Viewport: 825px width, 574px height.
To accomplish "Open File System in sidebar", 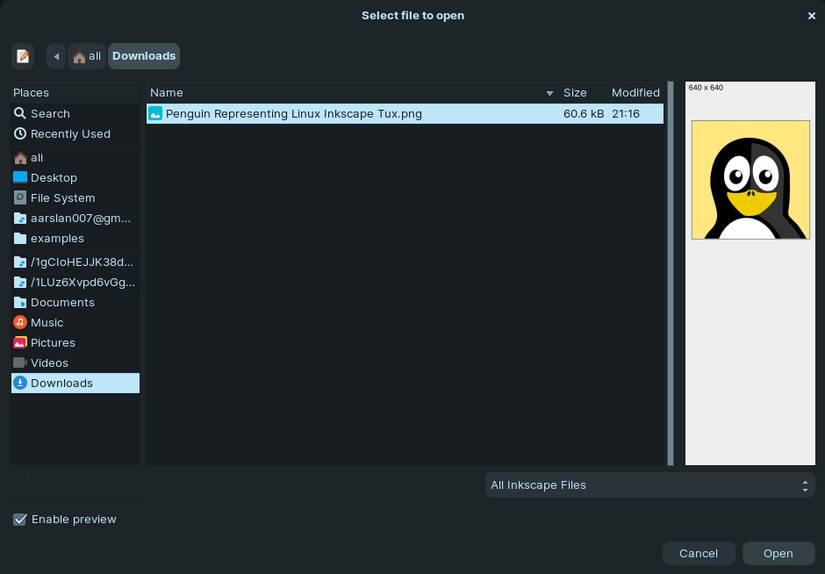I will coord(75,198).
